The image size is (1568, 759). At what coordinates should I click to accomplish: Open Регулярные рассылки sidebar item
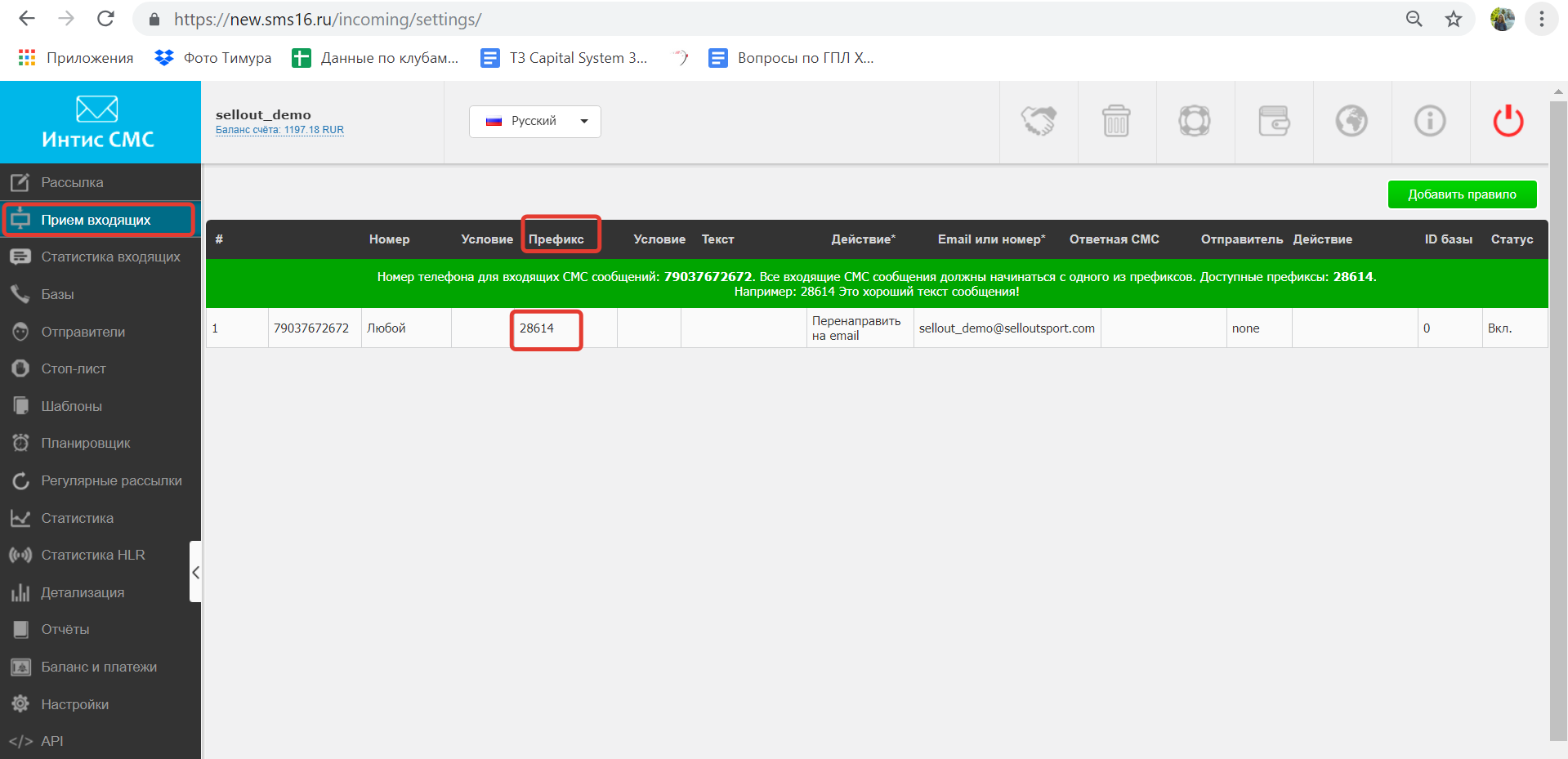[101, 480]
